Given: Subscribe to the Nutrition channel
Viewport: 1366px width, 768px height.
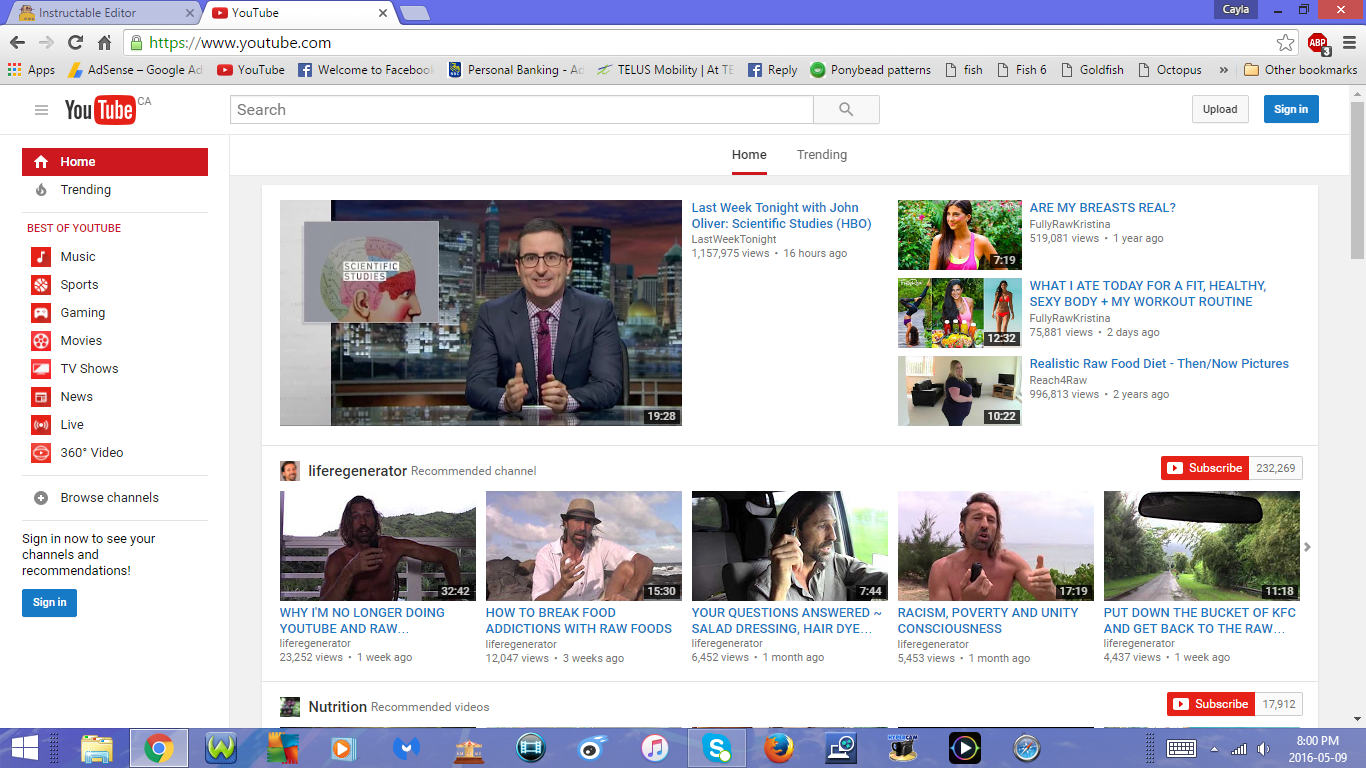Looking at the screenshot, I should click(x=1211, y=704).
